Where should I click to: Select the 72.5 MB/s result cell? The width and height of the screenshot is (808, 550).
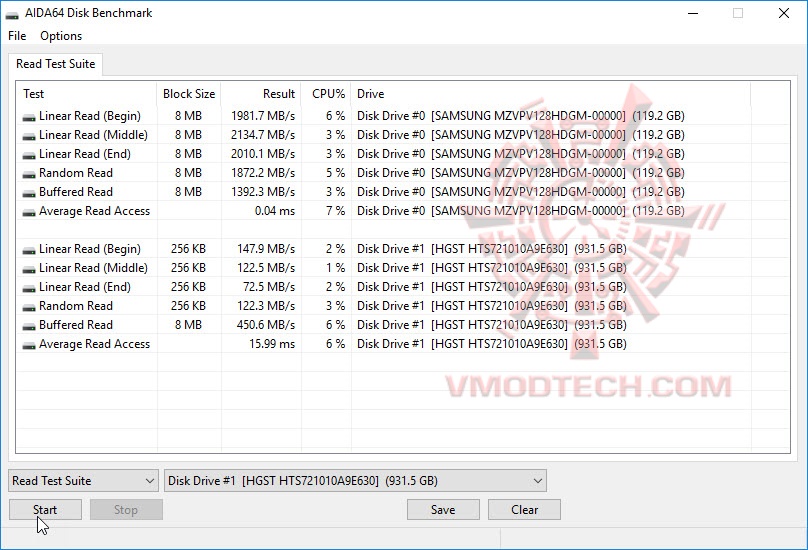pos(269,287)
